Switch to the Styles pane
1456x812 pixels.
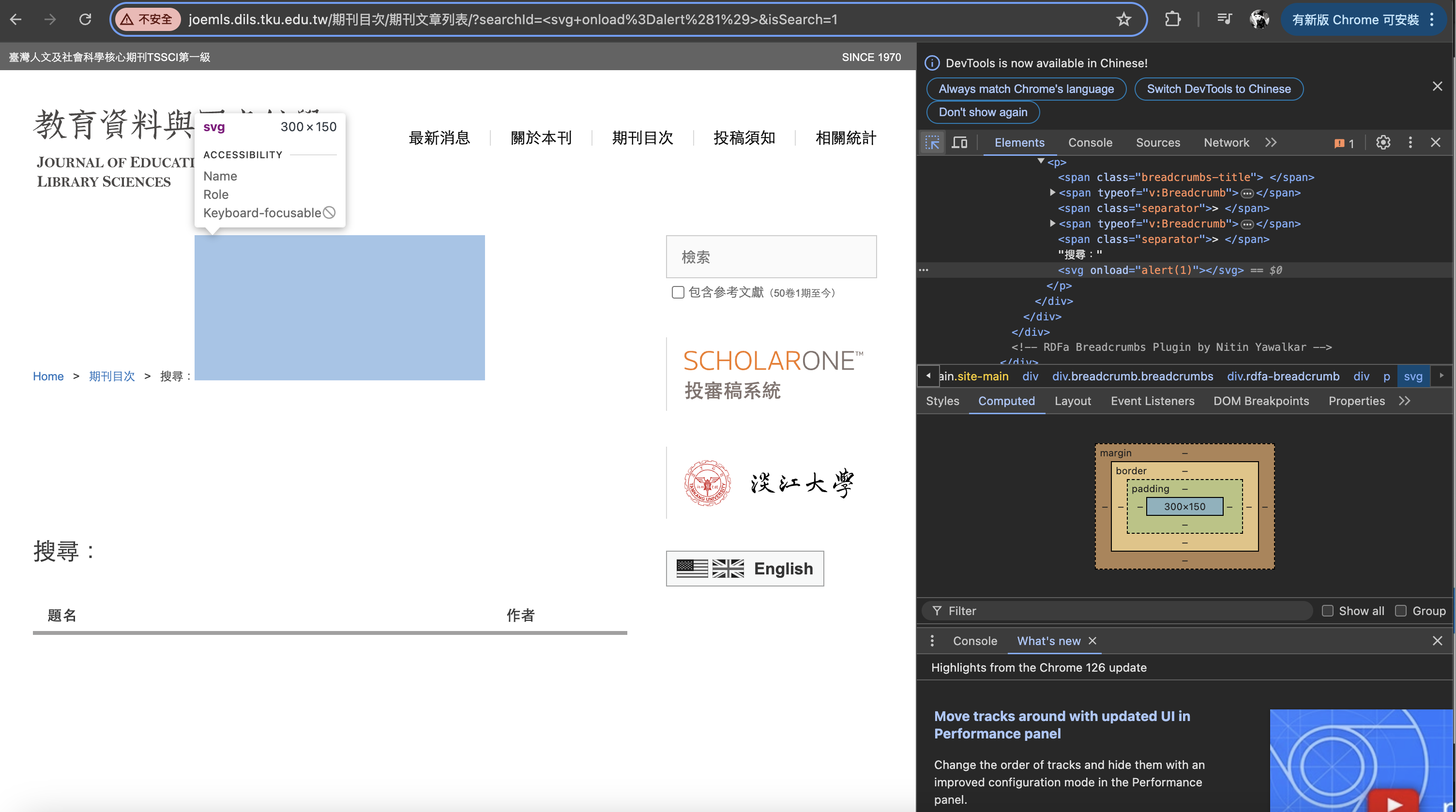pos(942,401)
